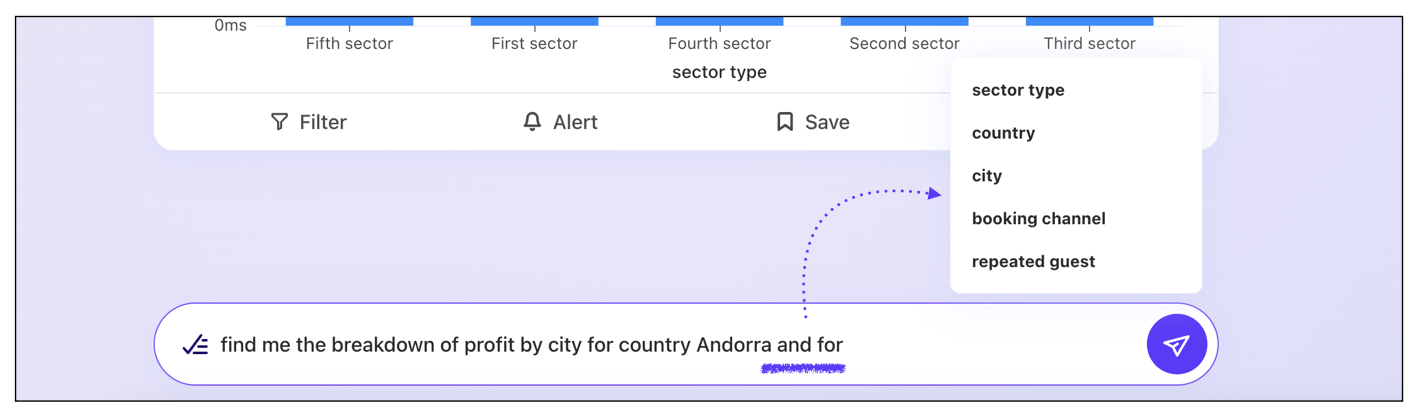1422x418 pixels.
Task: Click the Fifth sector bar in the chart
Action: coord(349,21)
